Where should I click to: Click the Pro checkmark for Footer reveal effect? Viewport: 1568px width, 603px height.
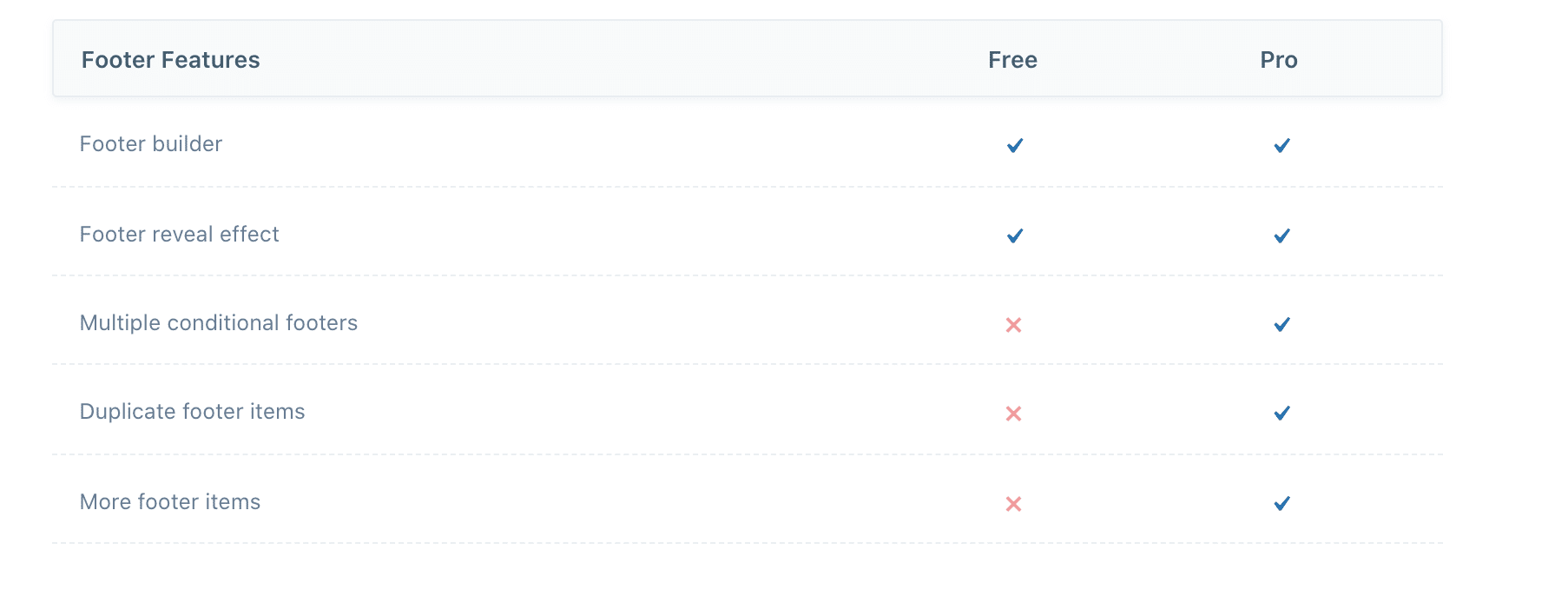click(x=1281, y=235)
